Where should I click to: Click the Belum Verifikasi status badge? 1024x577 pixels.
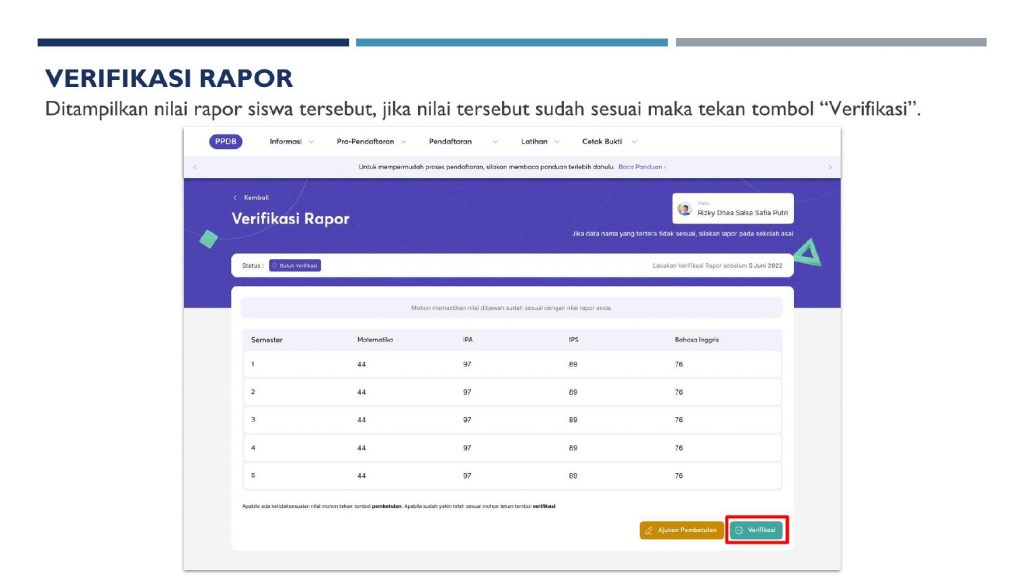(295, 266)
